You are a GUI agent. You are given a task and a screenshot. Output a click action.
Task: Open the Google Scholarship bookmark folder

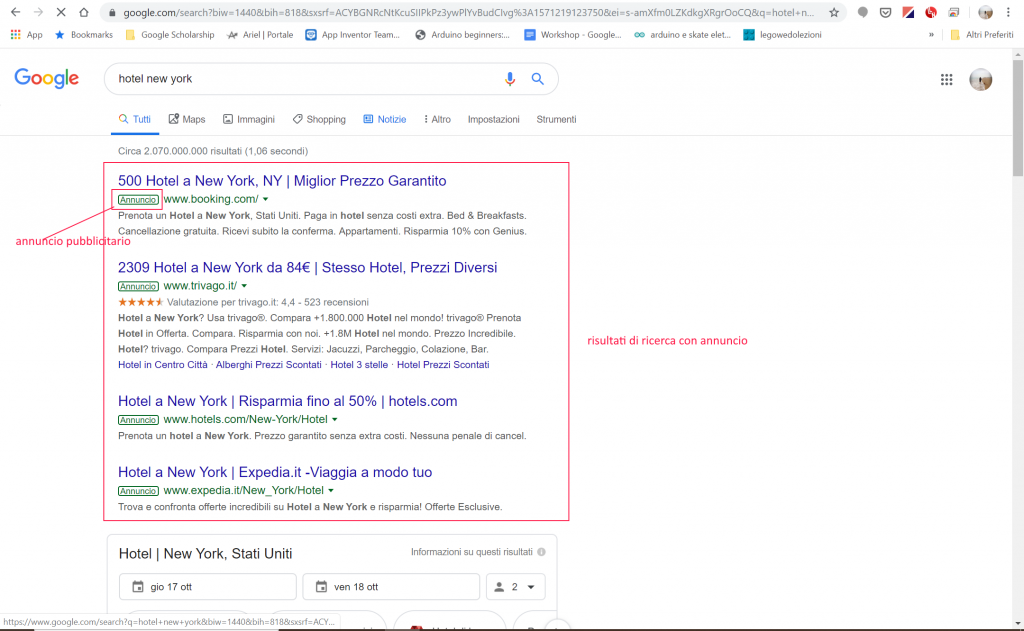[x=170, y=35]
